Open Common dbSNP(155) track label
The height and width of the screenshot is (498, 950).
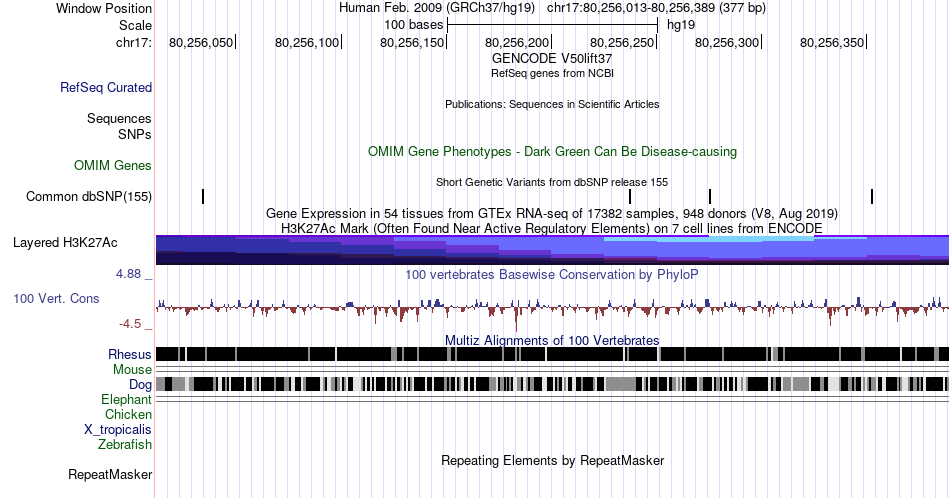(89, 196)
